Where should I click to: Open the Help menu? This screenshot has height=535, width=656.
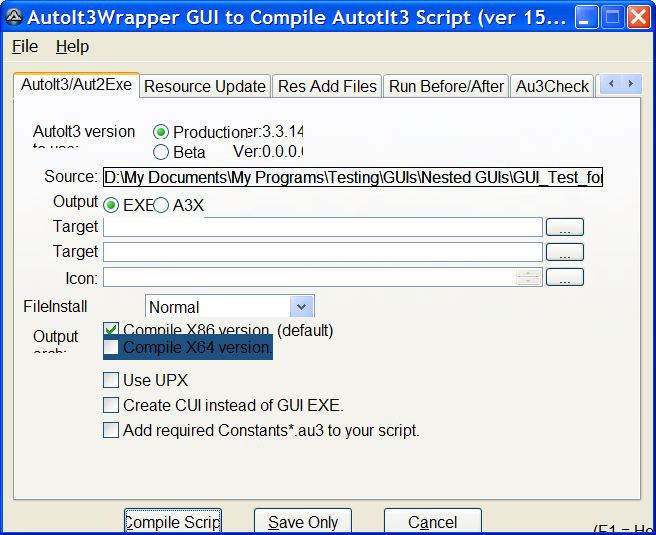72,46
